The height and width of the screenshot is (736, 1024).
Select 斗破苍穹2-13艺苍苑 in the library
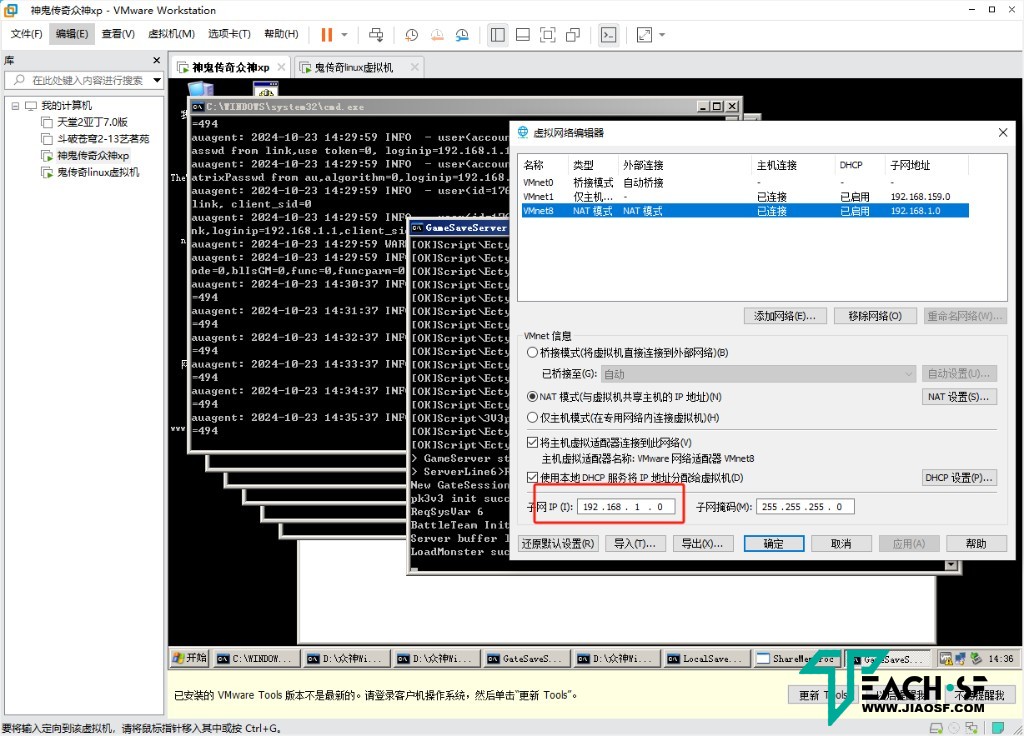95,139
